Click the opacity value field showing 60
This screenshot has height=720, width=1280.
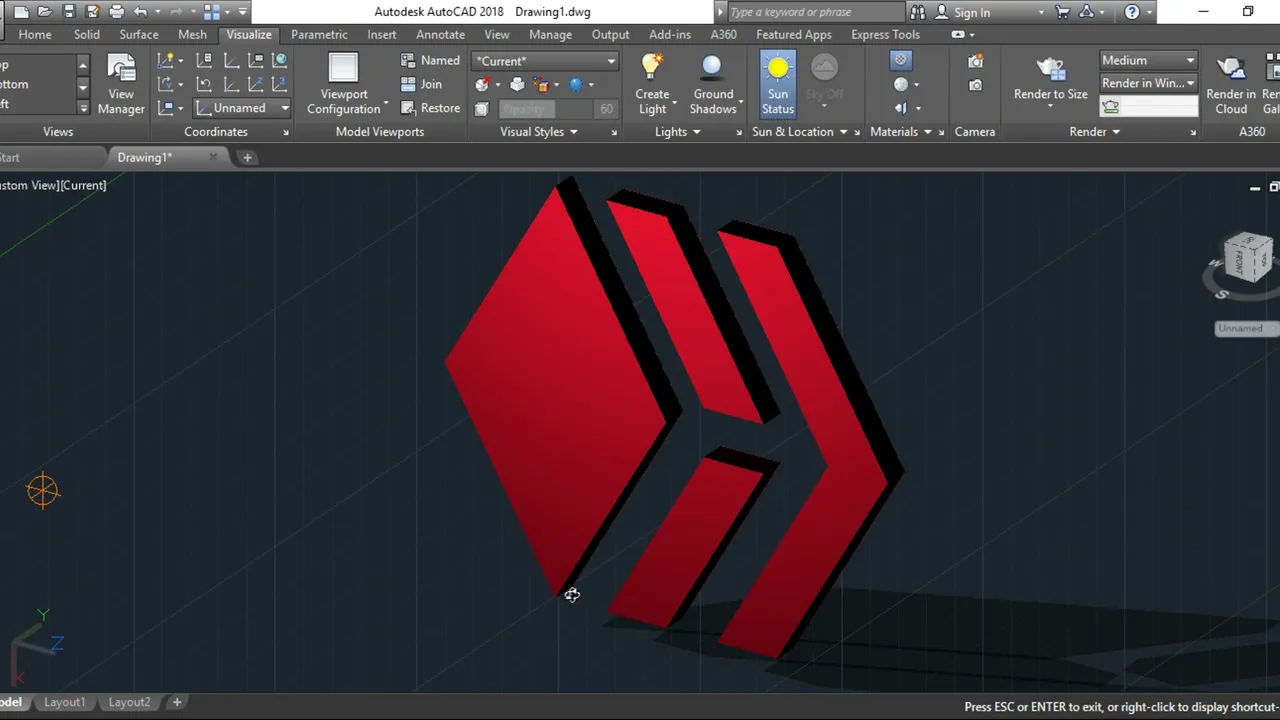(606, 108)
